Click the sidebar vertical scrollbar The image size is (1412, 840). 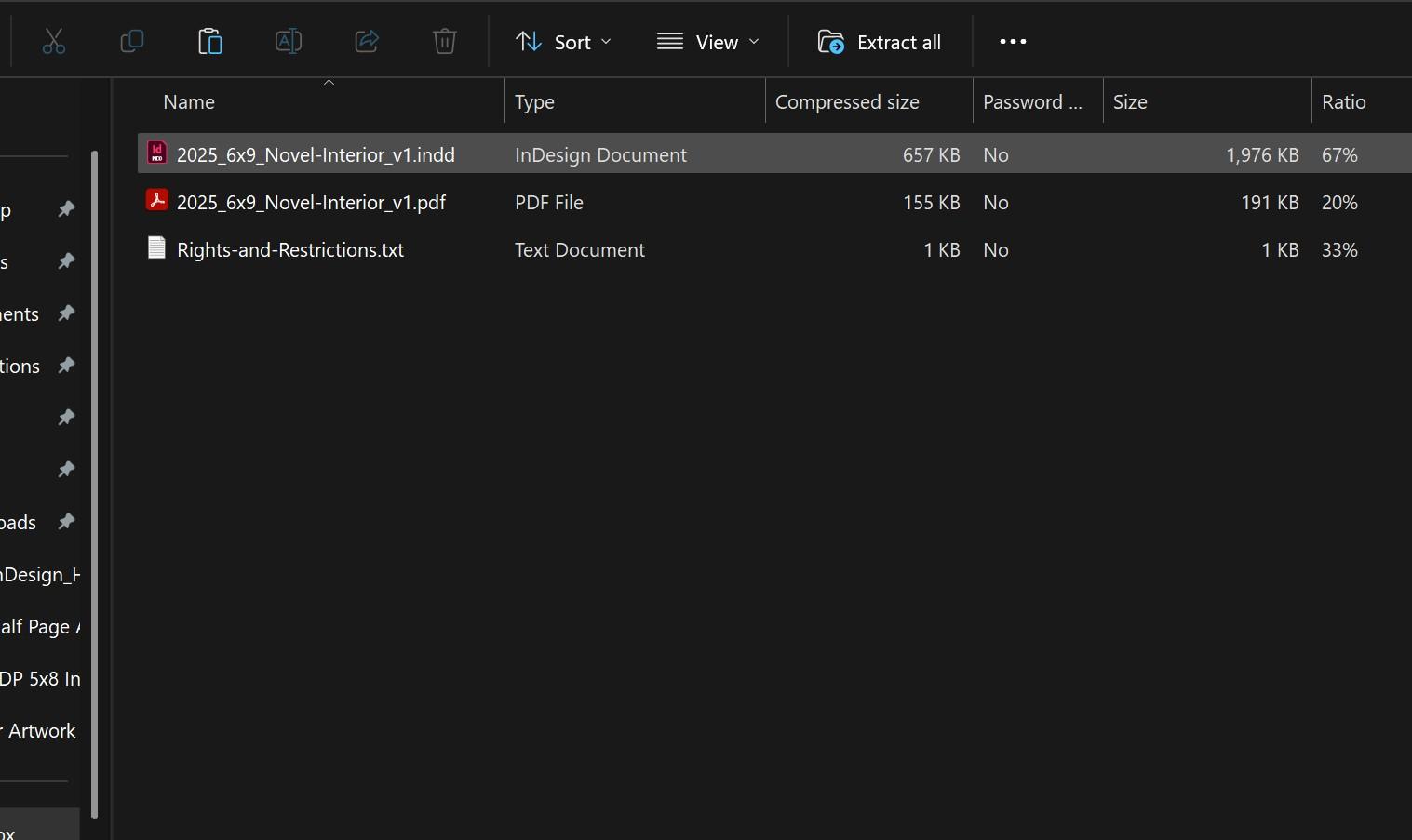[x=94, y=484]
